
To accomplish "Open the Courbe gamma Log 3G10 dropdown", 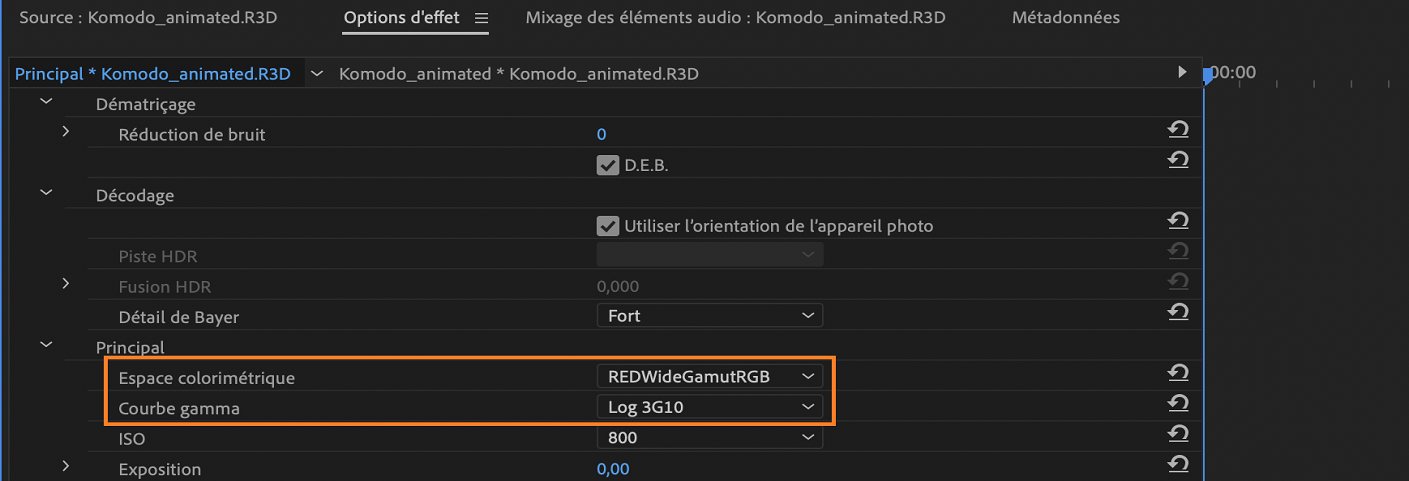I will coord(709,407).
